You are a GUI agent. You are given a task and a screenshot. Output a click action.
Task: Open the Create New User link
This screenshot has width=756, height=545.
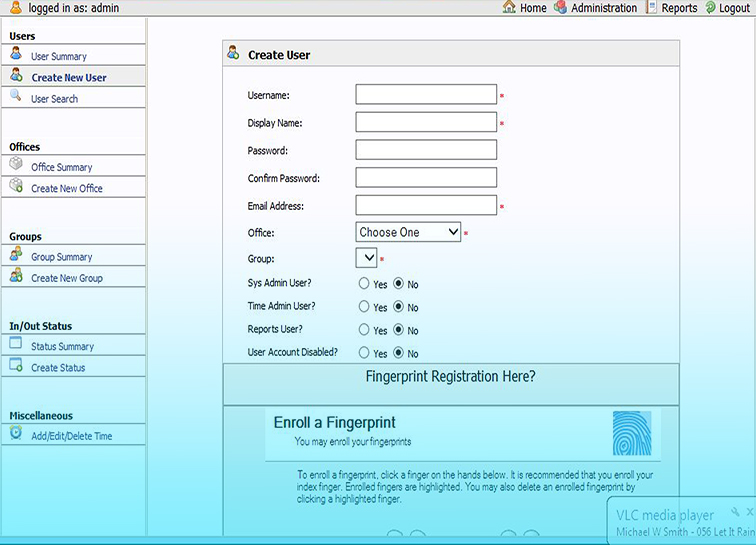[69, 78]
